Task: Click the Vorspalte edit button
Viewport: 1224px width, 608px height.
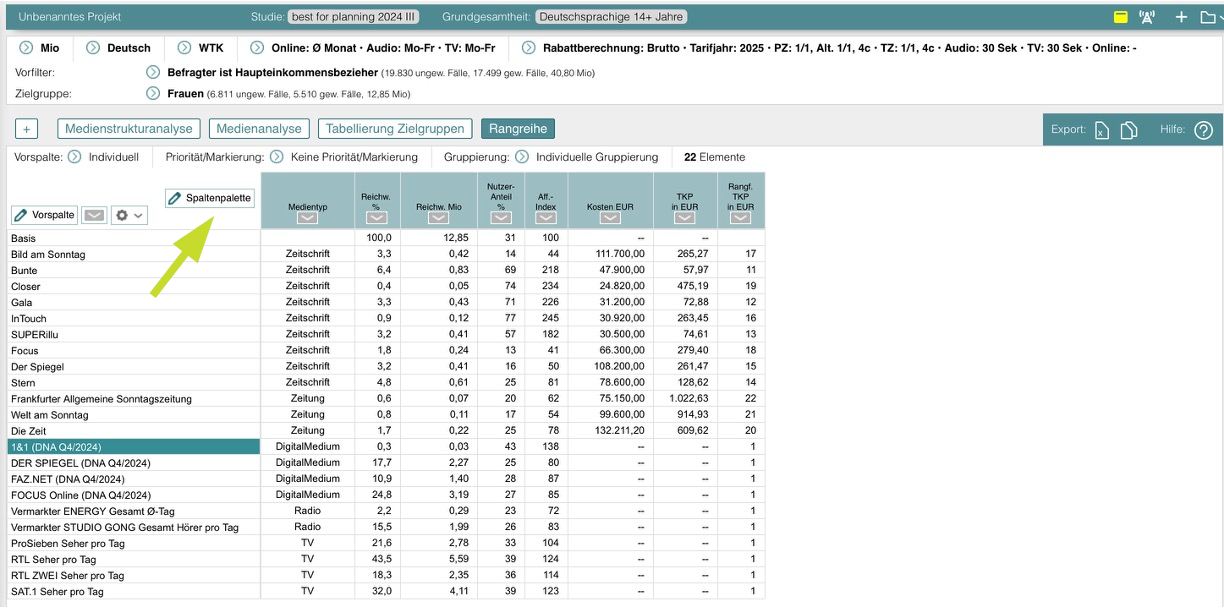Action: click(x=44, y=215)
